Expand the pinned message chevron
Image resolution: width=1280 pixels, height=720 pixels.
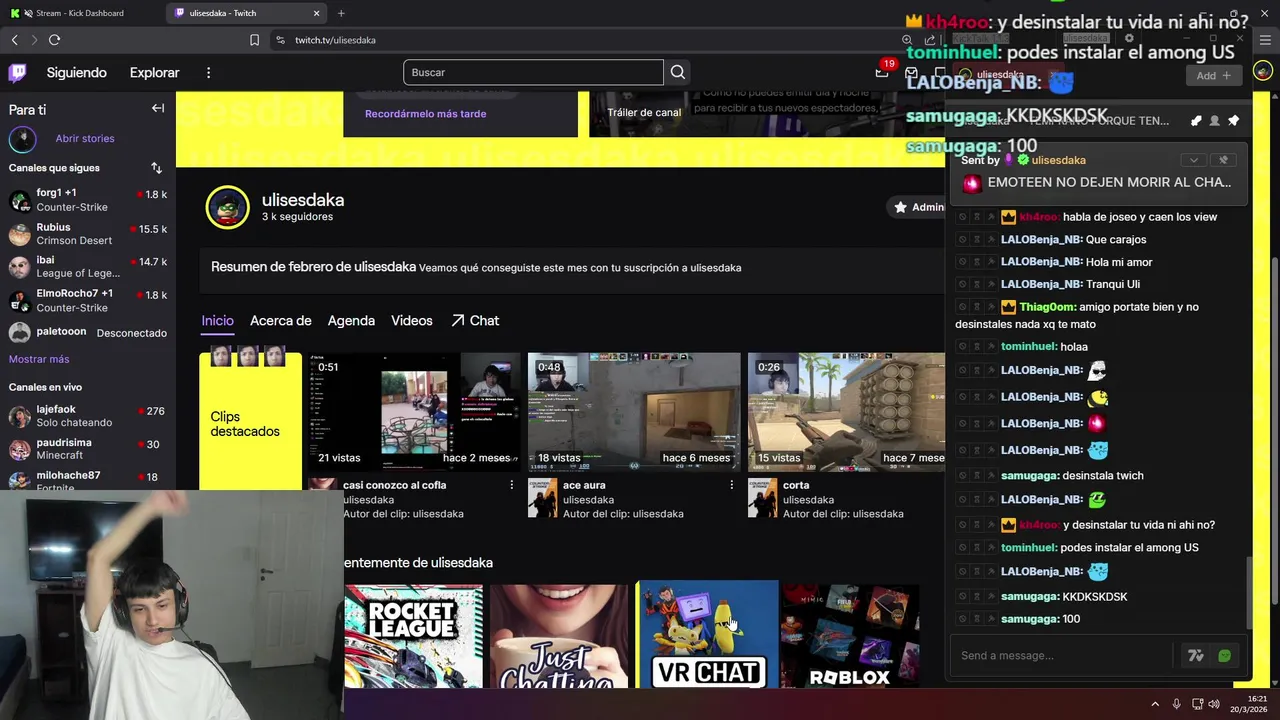pos(1193,160)
